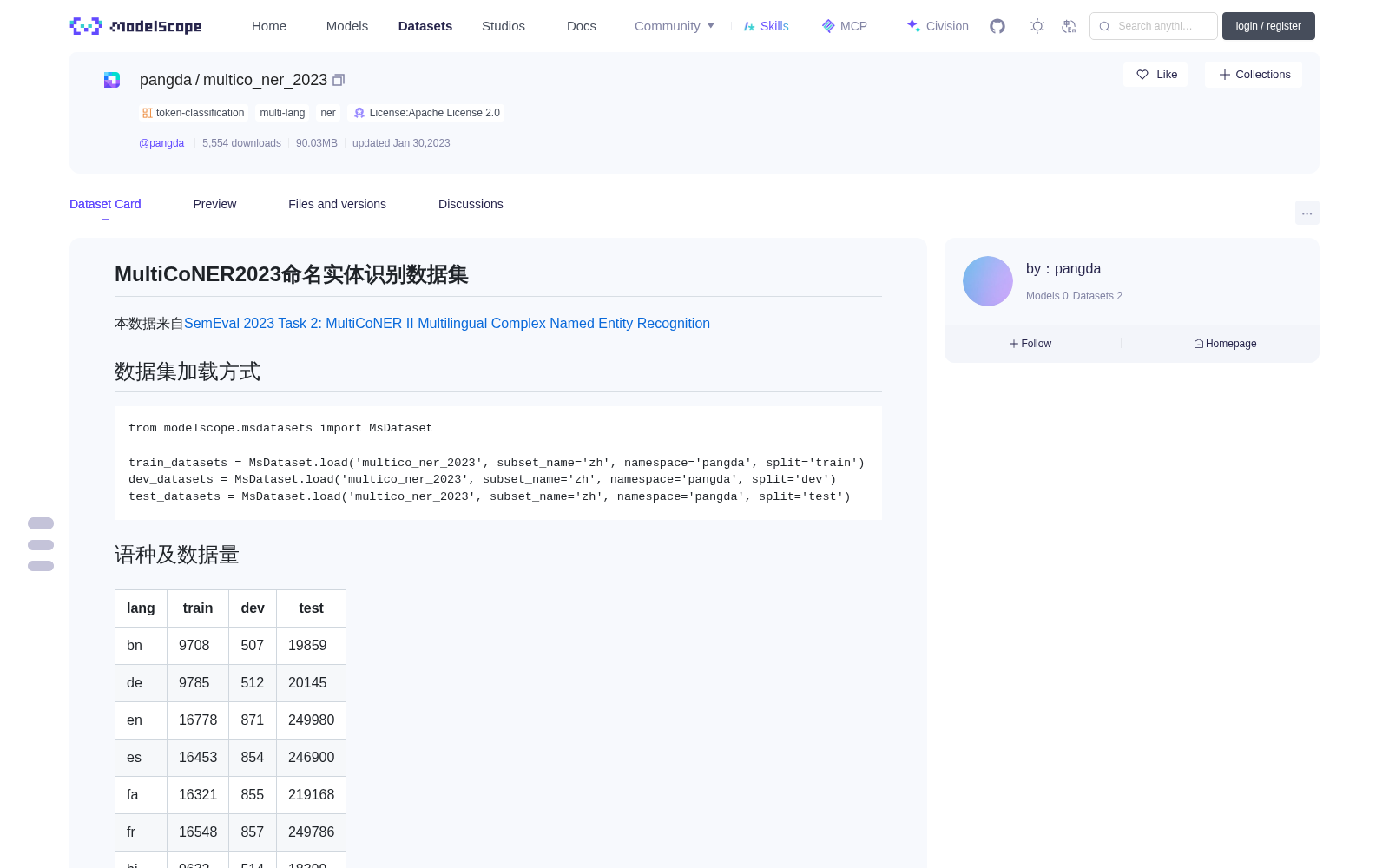1389x868 pixels.
Task: Open the ModelScope logo home link
Action: [136, 26]
